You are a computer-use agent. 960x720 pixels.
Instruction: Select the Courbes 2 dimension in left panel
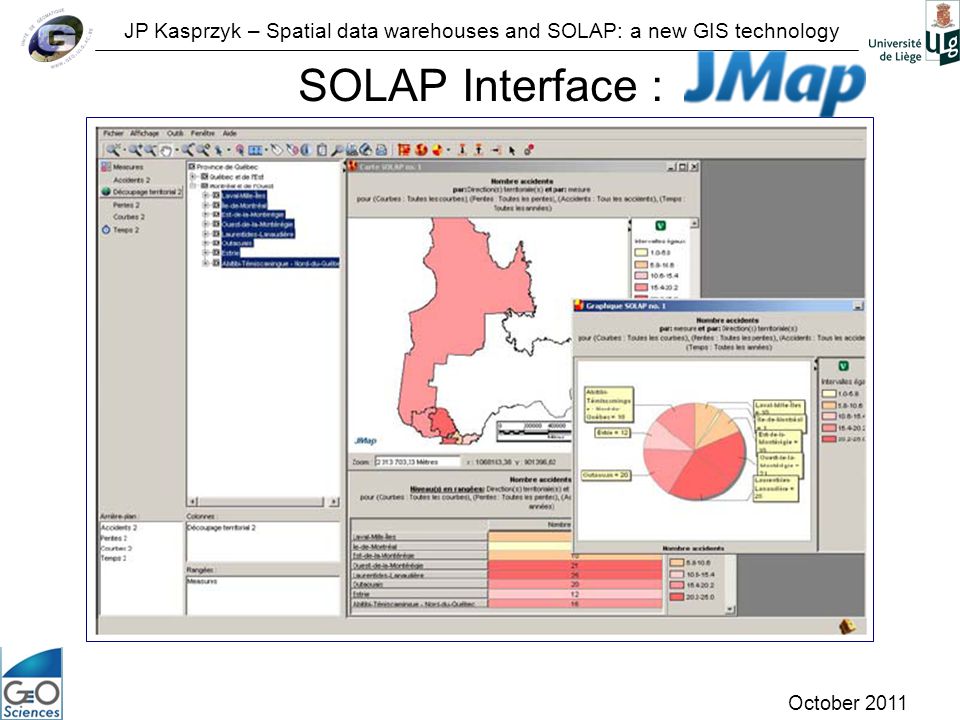click(x=129, y=217)
